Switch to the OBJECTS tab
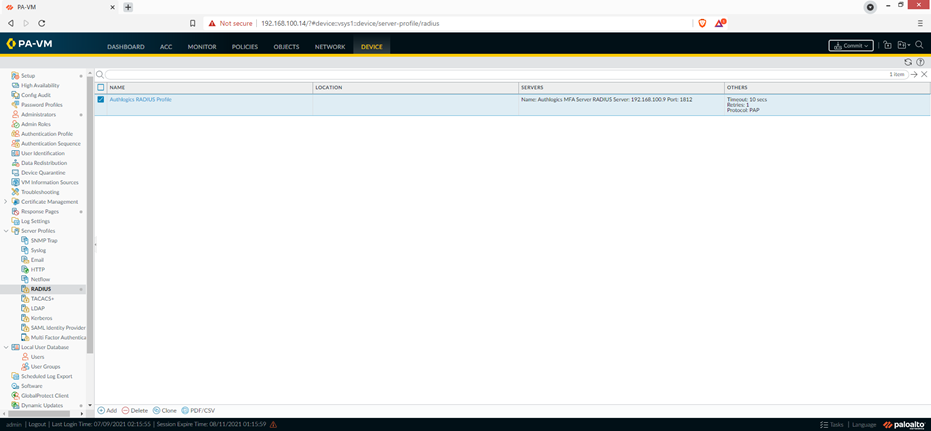The image size is (931, 431). (286, 46)
